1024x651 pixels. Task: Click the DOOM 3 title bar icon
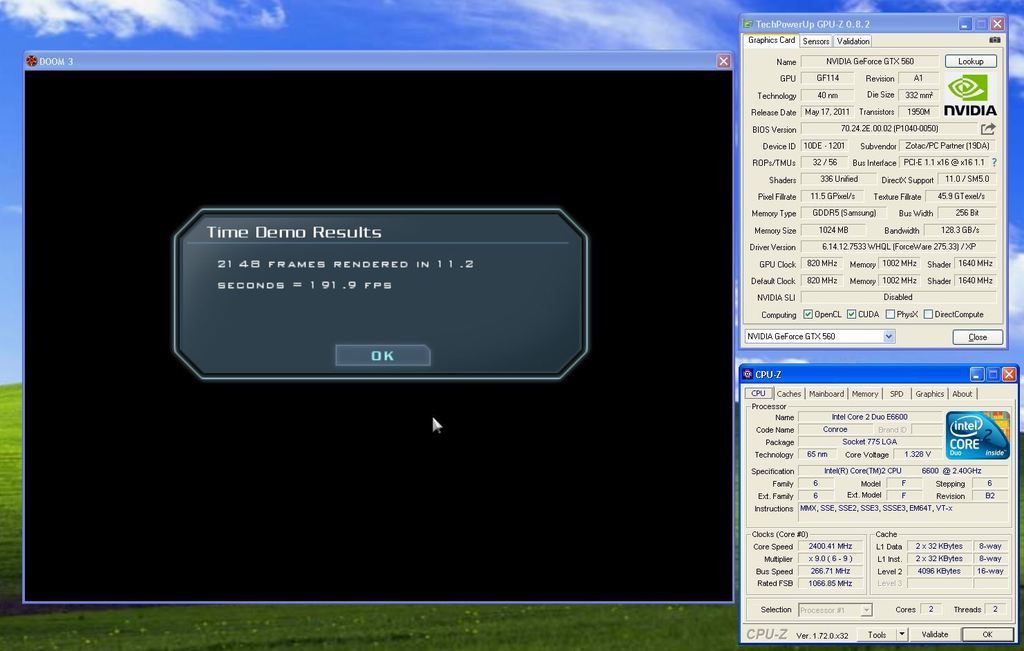(31, 61)
